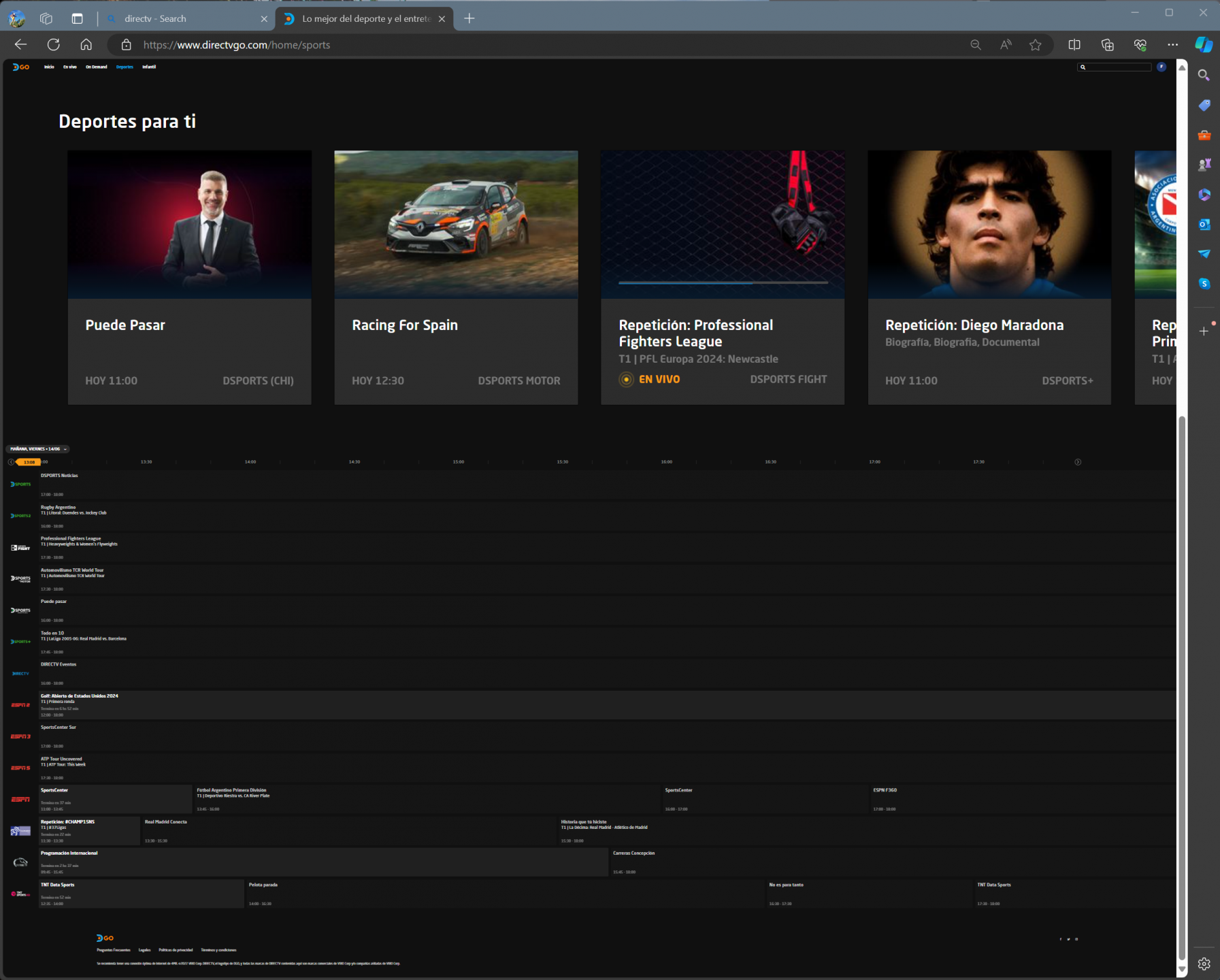Click the zoom out magnifier icon
The width and height of the screenshot is (1220, 980).
click(976, 45)
